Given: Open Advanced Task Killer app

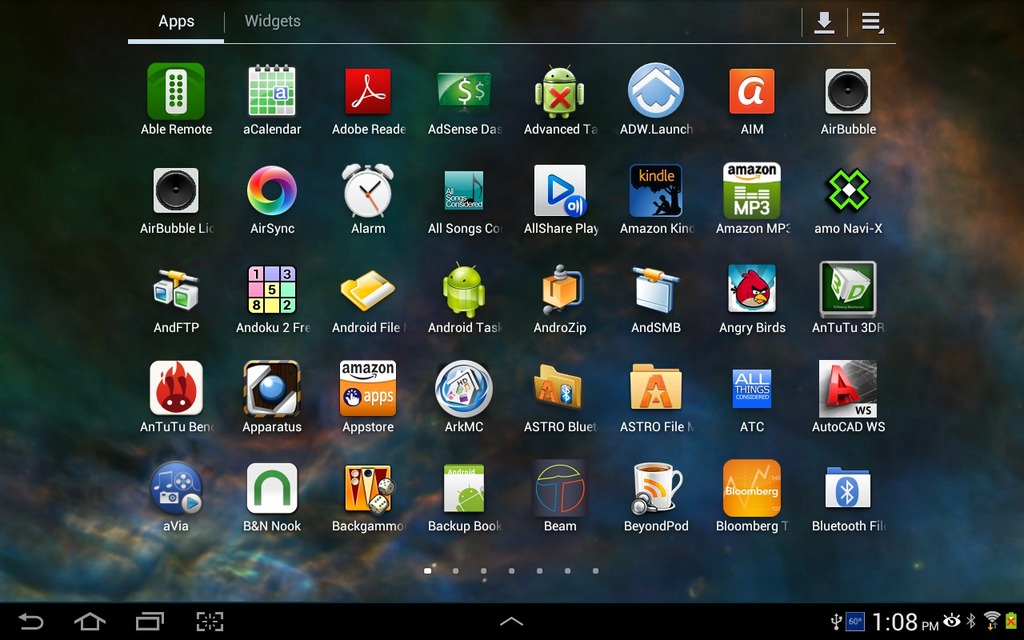Looking at the screenshot, I should pyautogui.click(x=560, y=92).
